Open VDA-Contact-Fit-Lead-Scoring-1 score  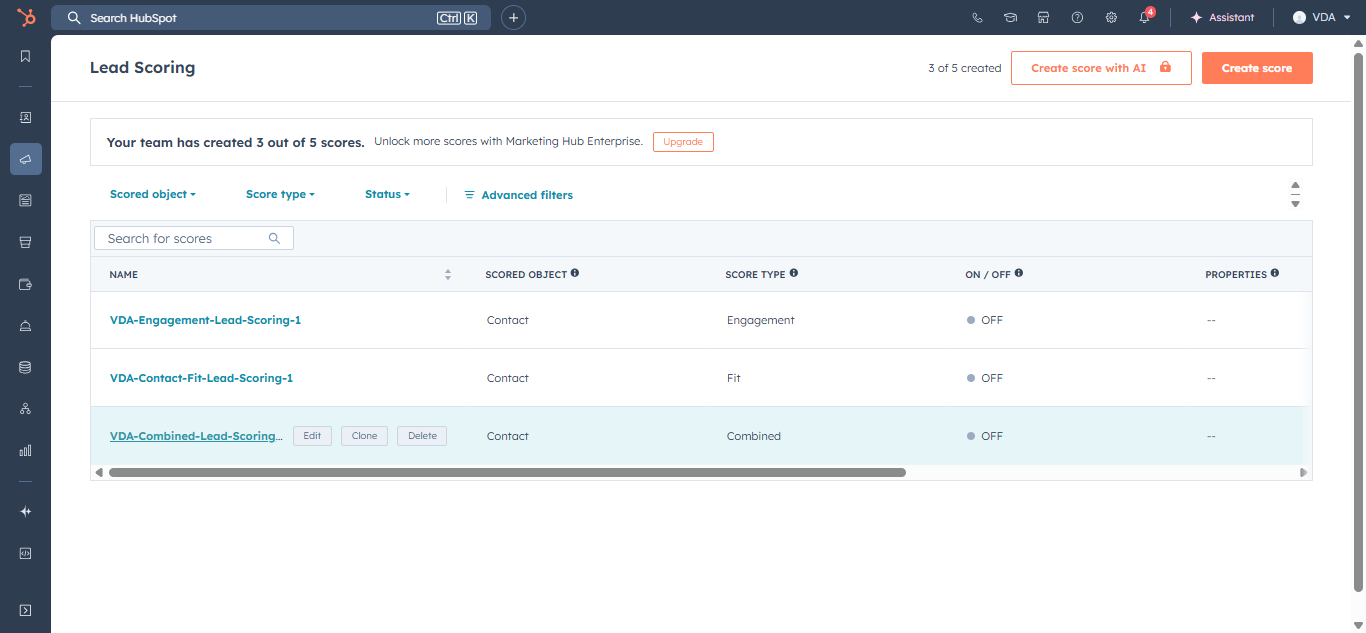pyautogui.click(x=201, y=378)
